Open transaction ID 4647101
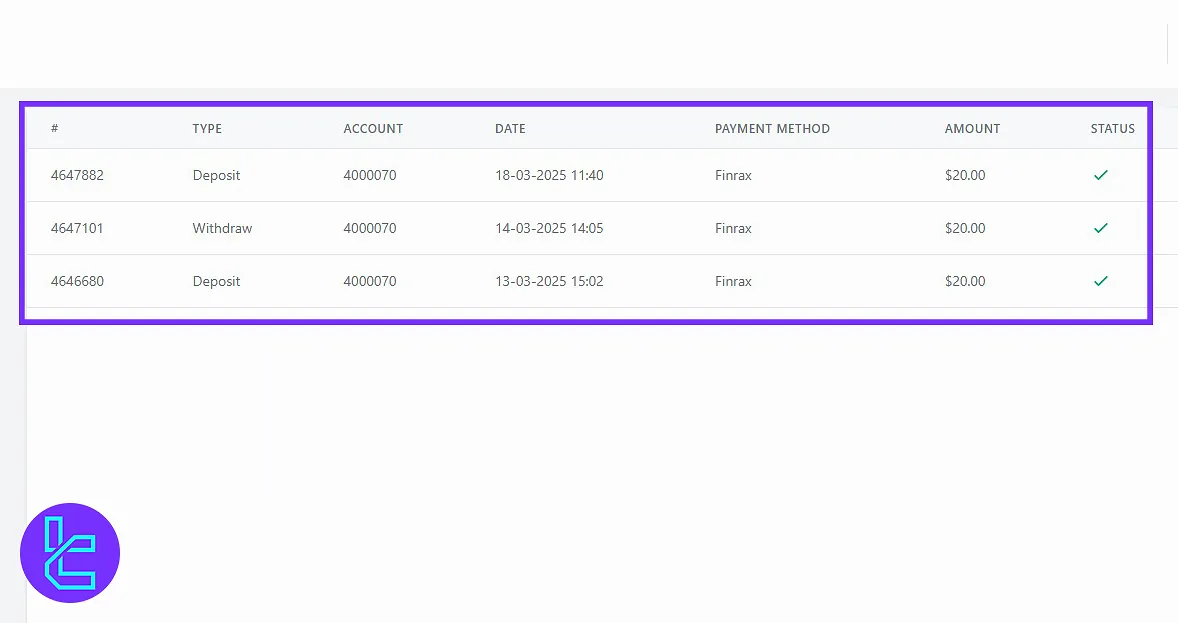This screenshot has height=623, width=1178. pos(77,228)
